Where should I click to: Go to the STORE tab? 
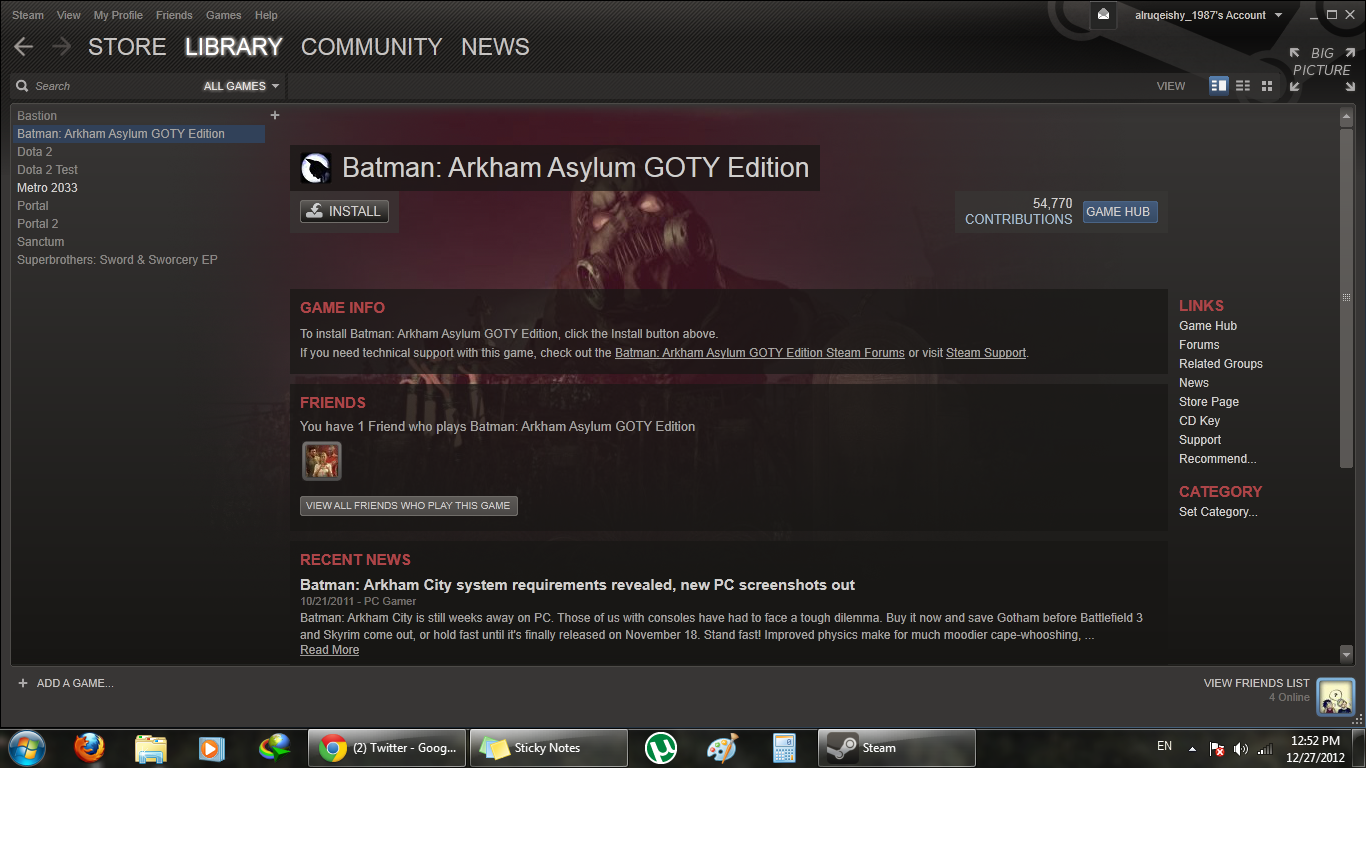click(127, 47)
